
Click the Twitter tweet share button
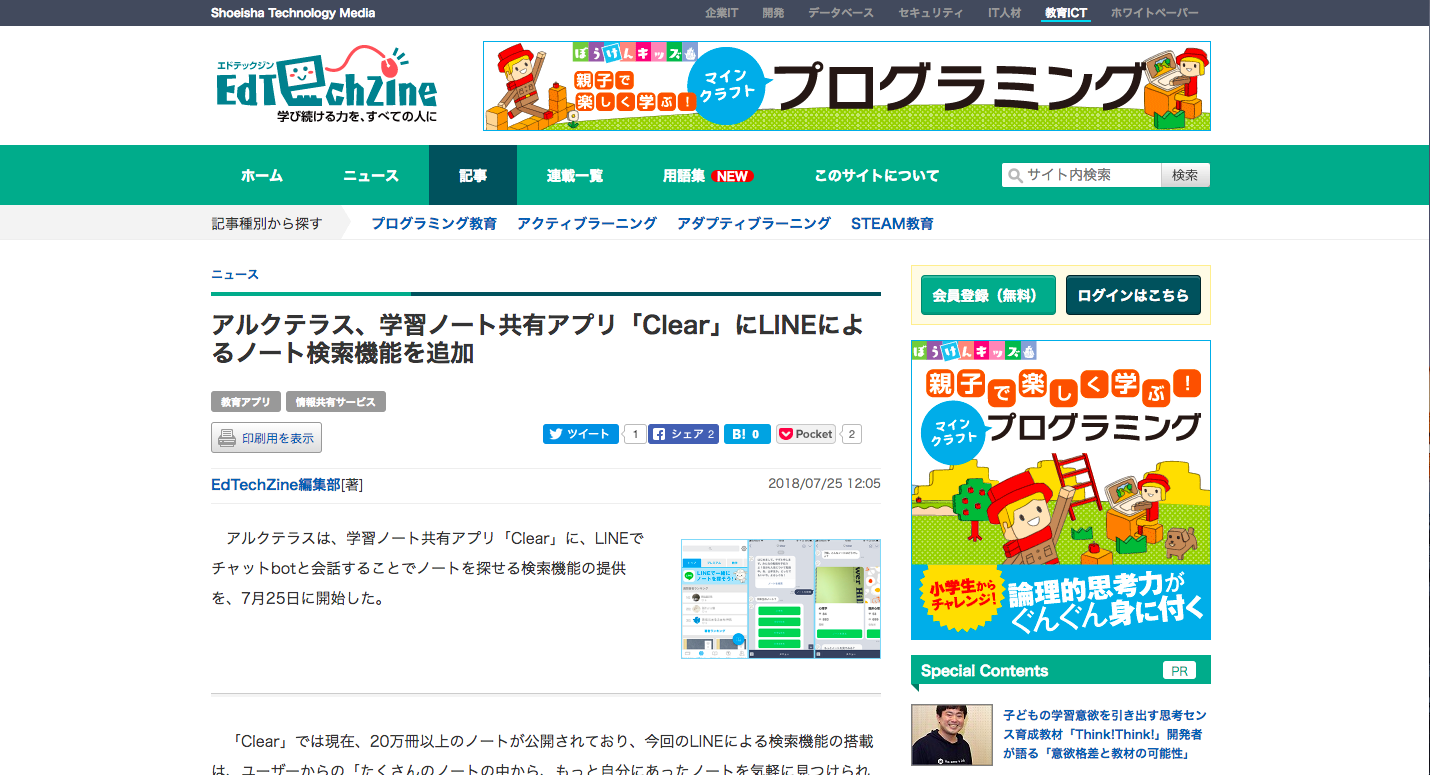coord(580,434)
